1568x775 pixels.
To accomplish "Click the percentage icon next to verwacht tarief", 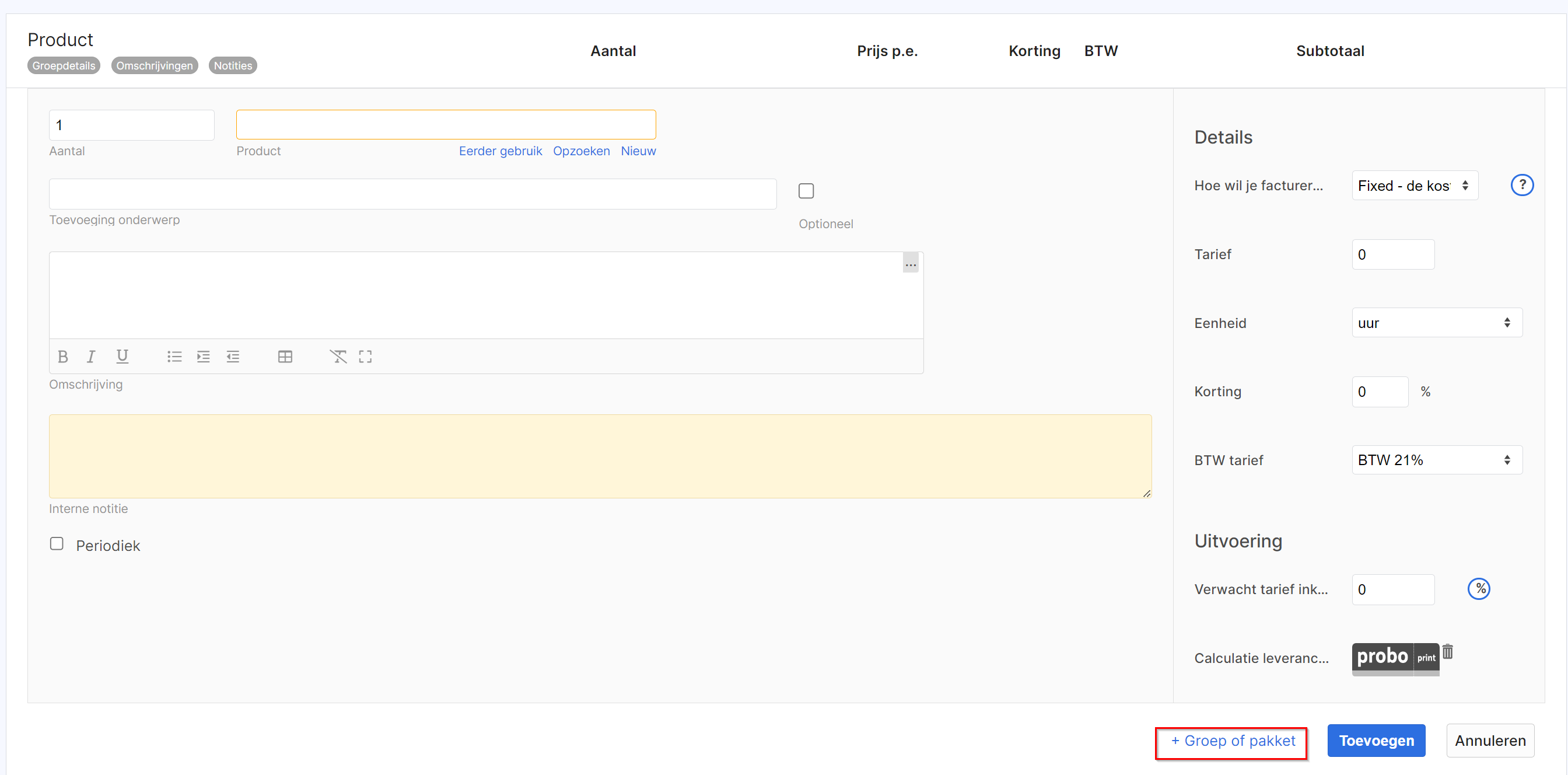I will [1479, 589].
